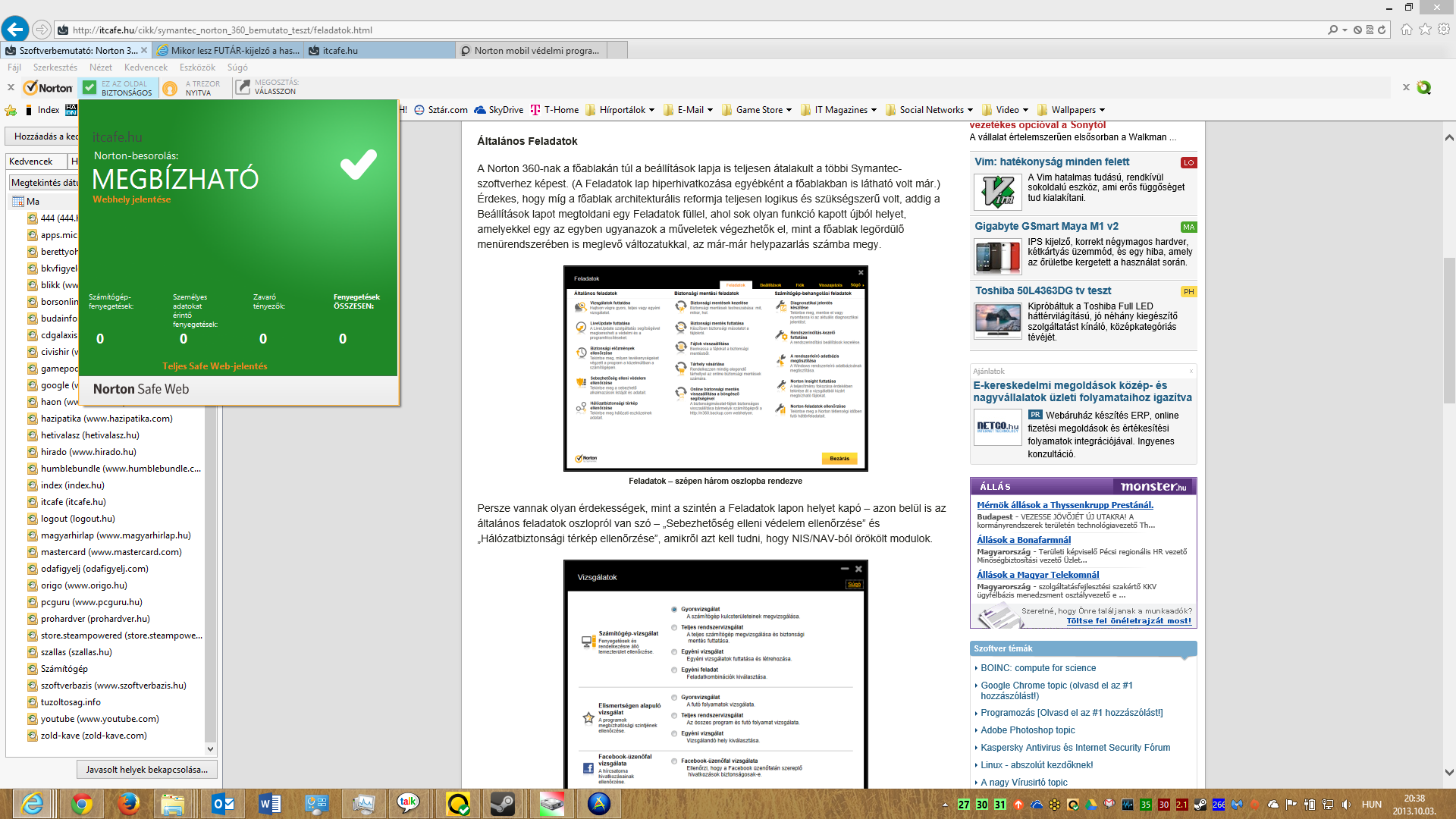Image resolution: width=1456 pixels, height=819 pixels.
Task: Open the Sztár.com favorites link
Action: [441, 110]
